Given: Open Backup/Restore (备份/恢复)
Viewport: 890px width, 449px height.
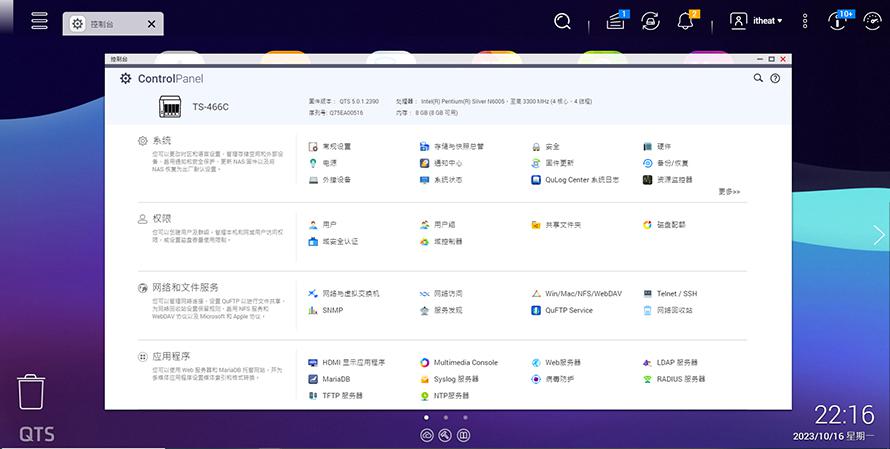Looking at the screenshot, I should (x=665, y=163).
